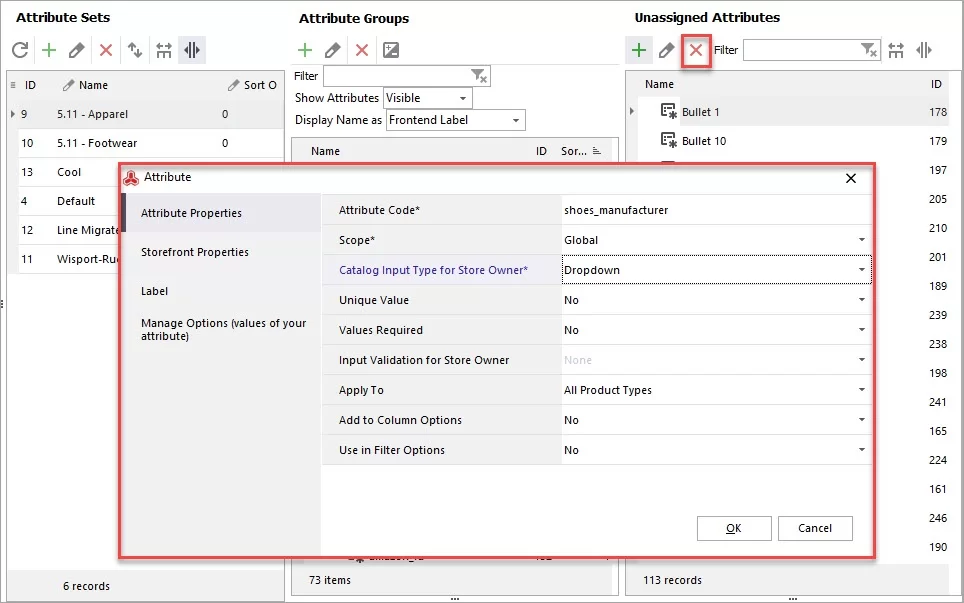Select the Cool attribute set row

click(x=69, y=172)
